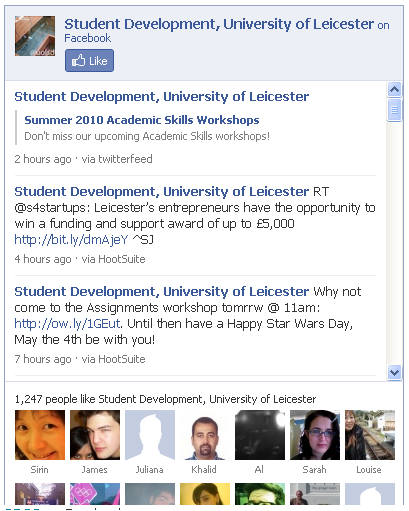The image size is (409, 511).
Task: Click 'via HootSuite' under the 7 hours ago post
Action: pyautogui.click(x=114, y=359)
